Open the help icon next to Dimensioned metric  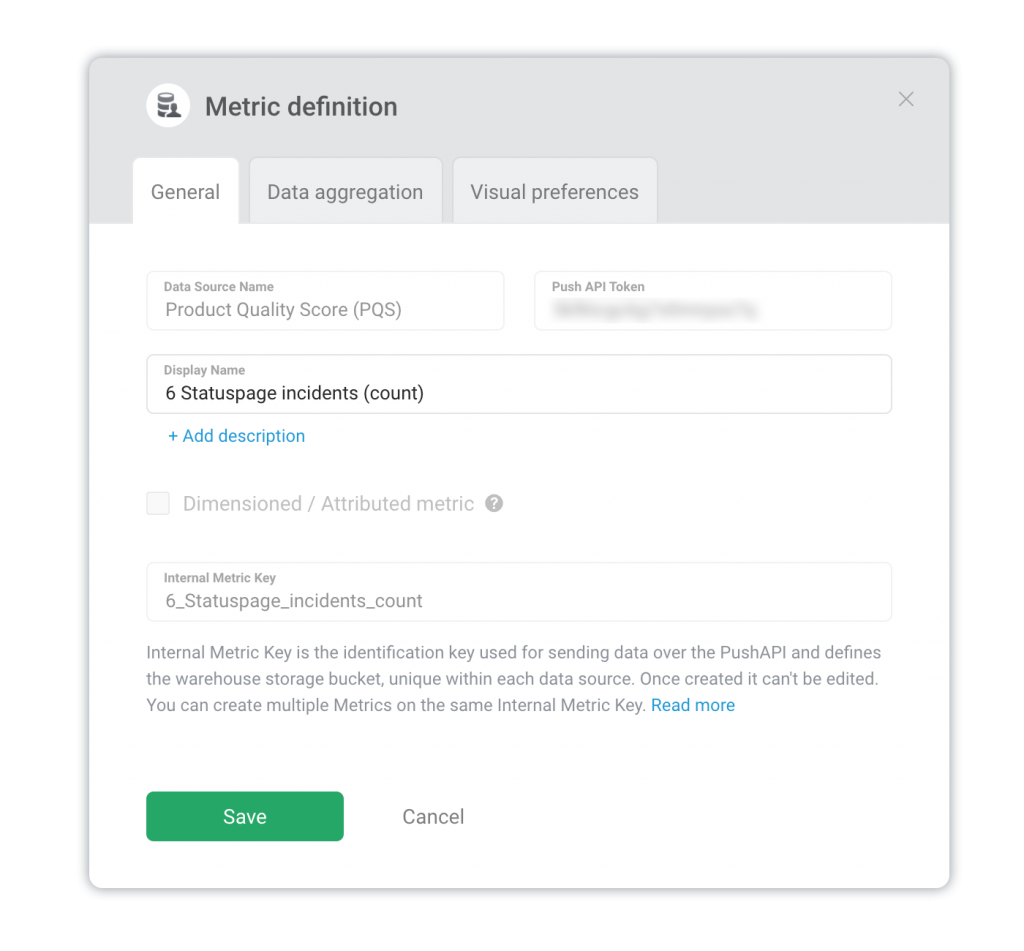pyautogui.click(x=494, y=504)
